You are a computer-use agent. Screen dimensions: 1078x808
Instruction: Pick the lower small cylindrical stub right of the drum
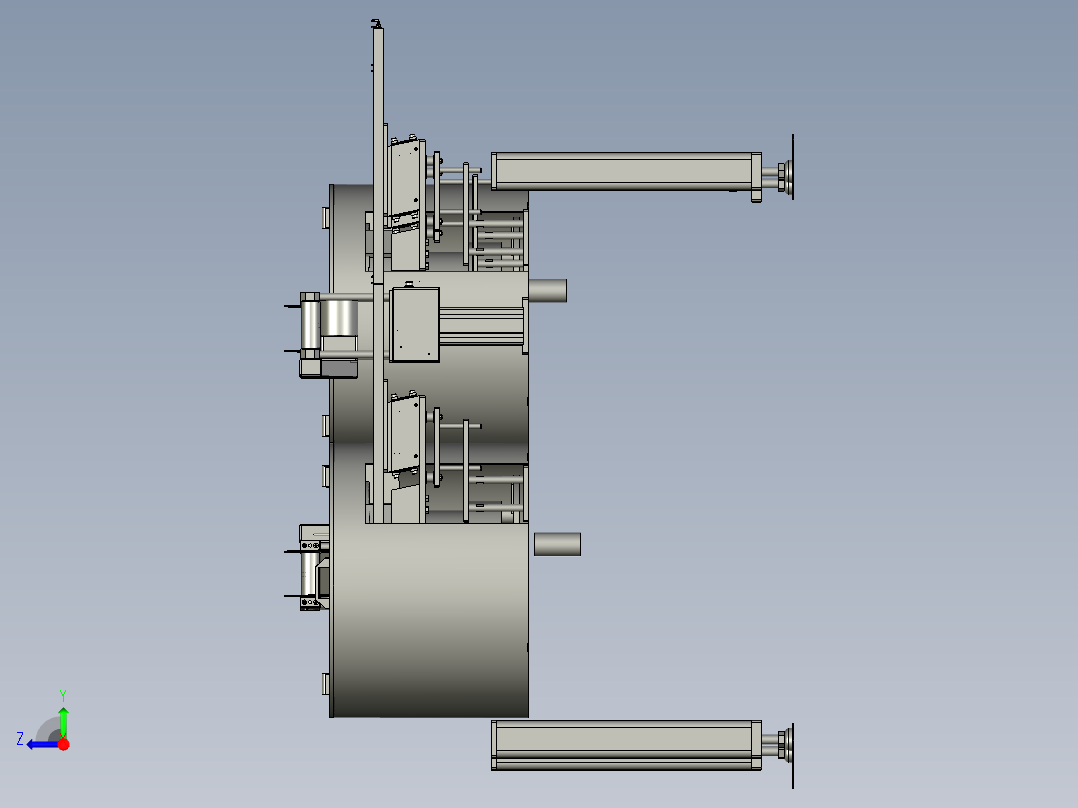[558, 544]
